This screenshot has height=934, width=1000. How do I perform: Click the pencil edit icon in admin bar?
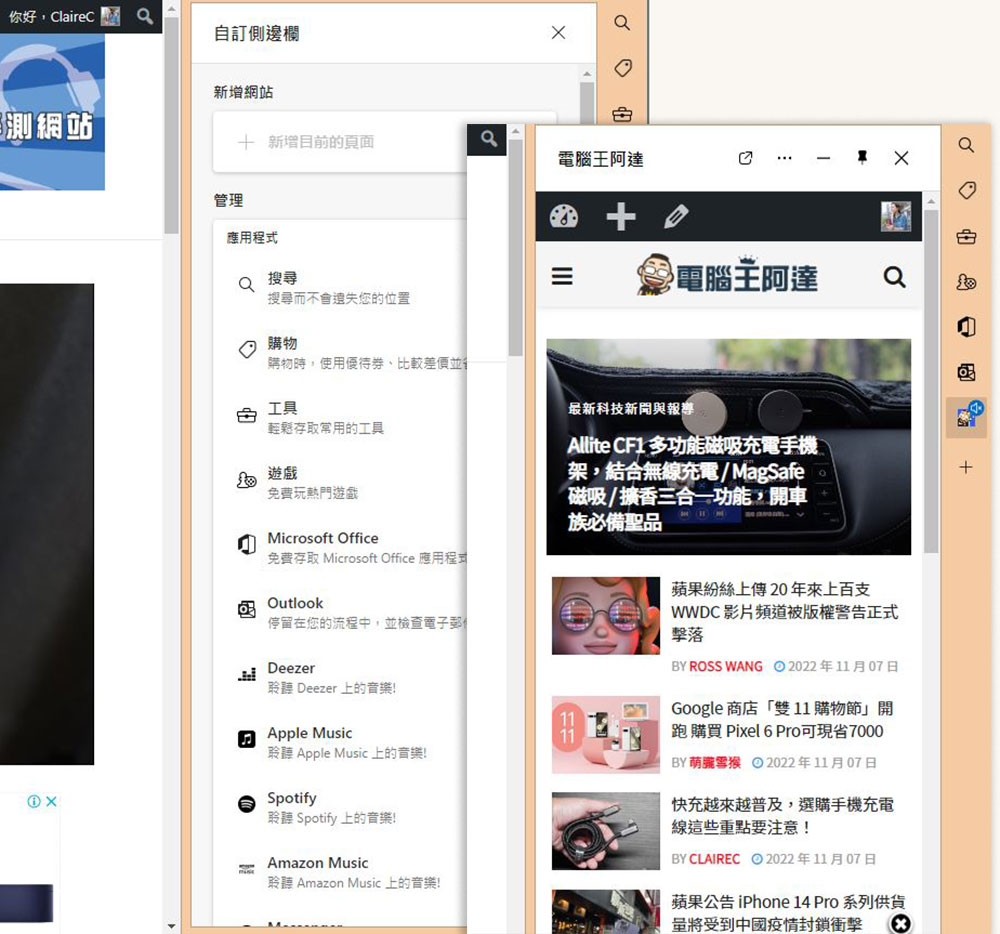[x=677, y=216]
